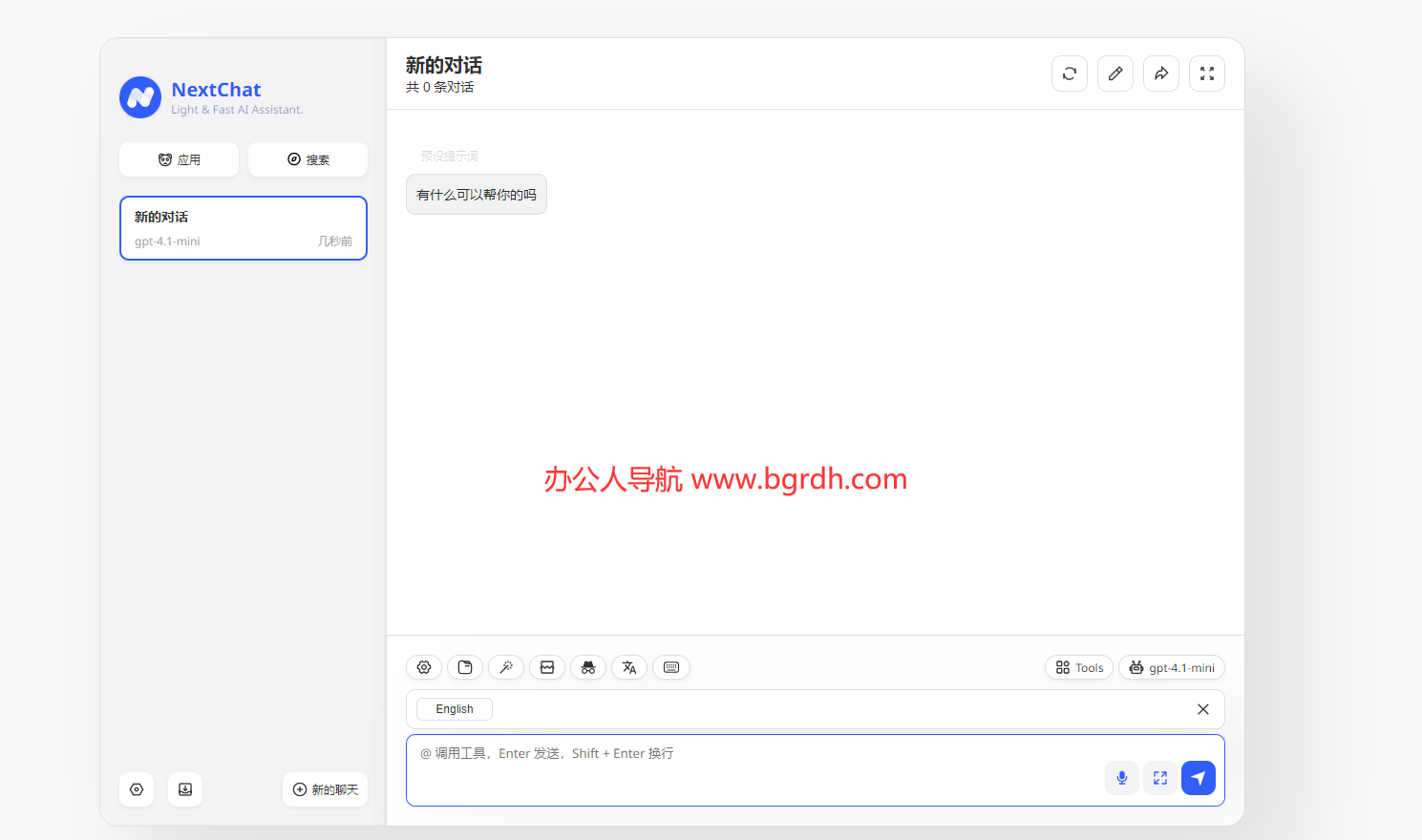The width and height of the screenshot is (1422, 840).
Task: Click the chat title 新的对话 in header
Action: point(444,65)
